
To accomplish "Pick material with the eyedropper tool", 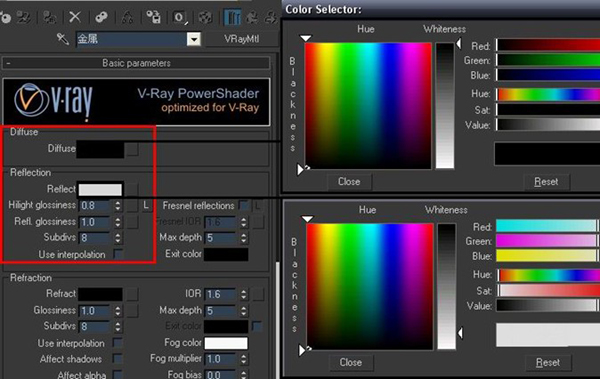I will tap(62, 39).
